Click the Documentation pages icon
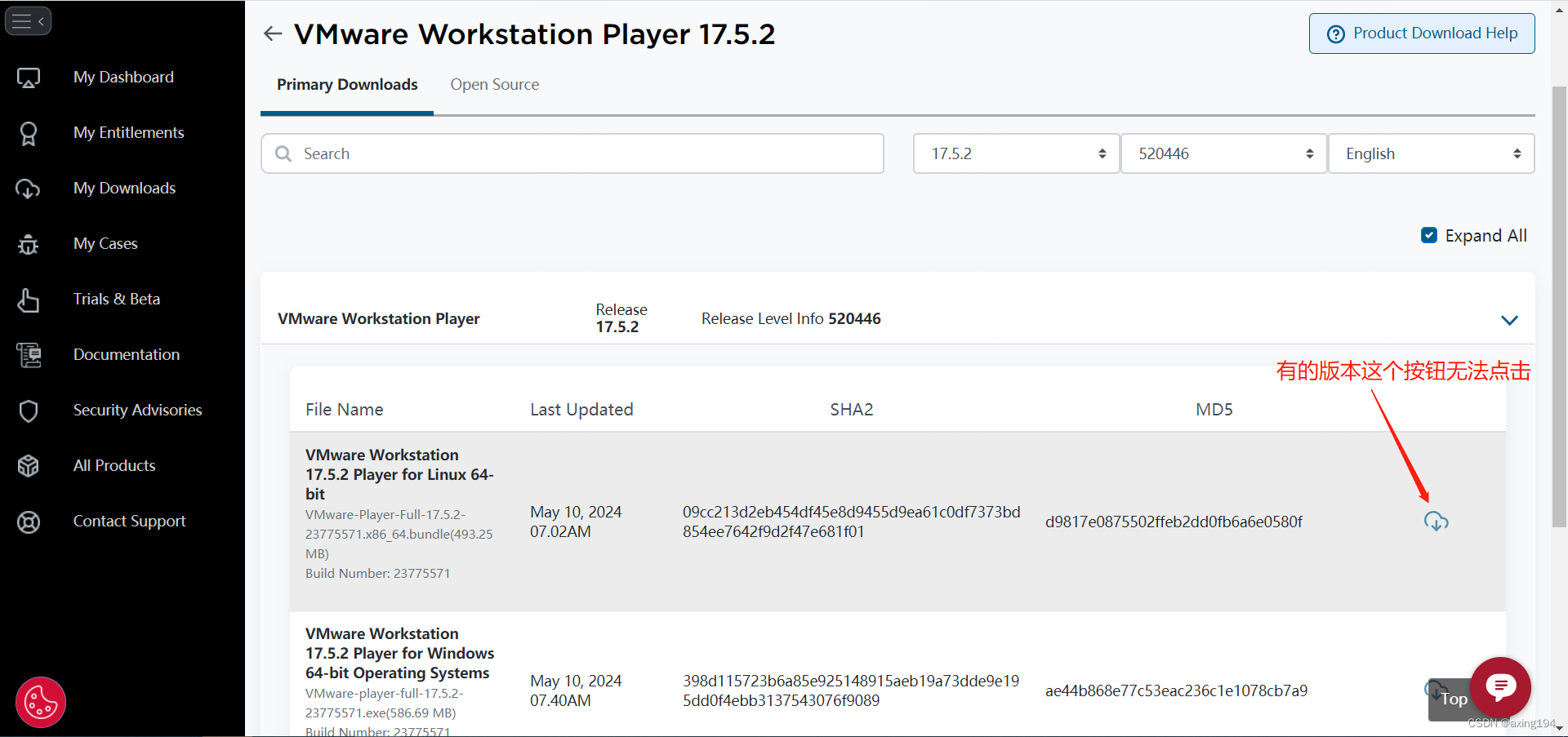The height and width of the screenshot is (737, 1568). tap(29, 355)
